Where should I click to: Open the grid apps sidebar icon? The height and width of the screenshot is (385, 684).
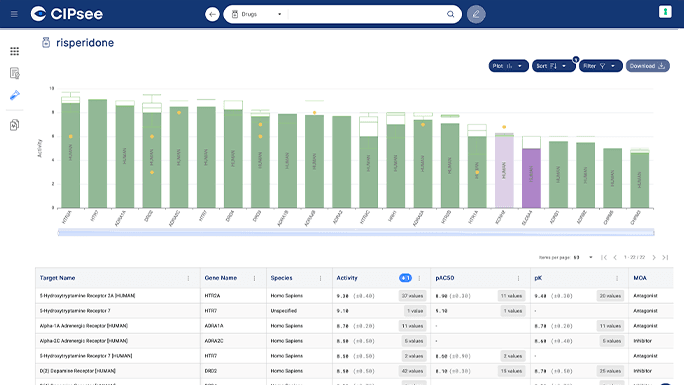(14, 51)
